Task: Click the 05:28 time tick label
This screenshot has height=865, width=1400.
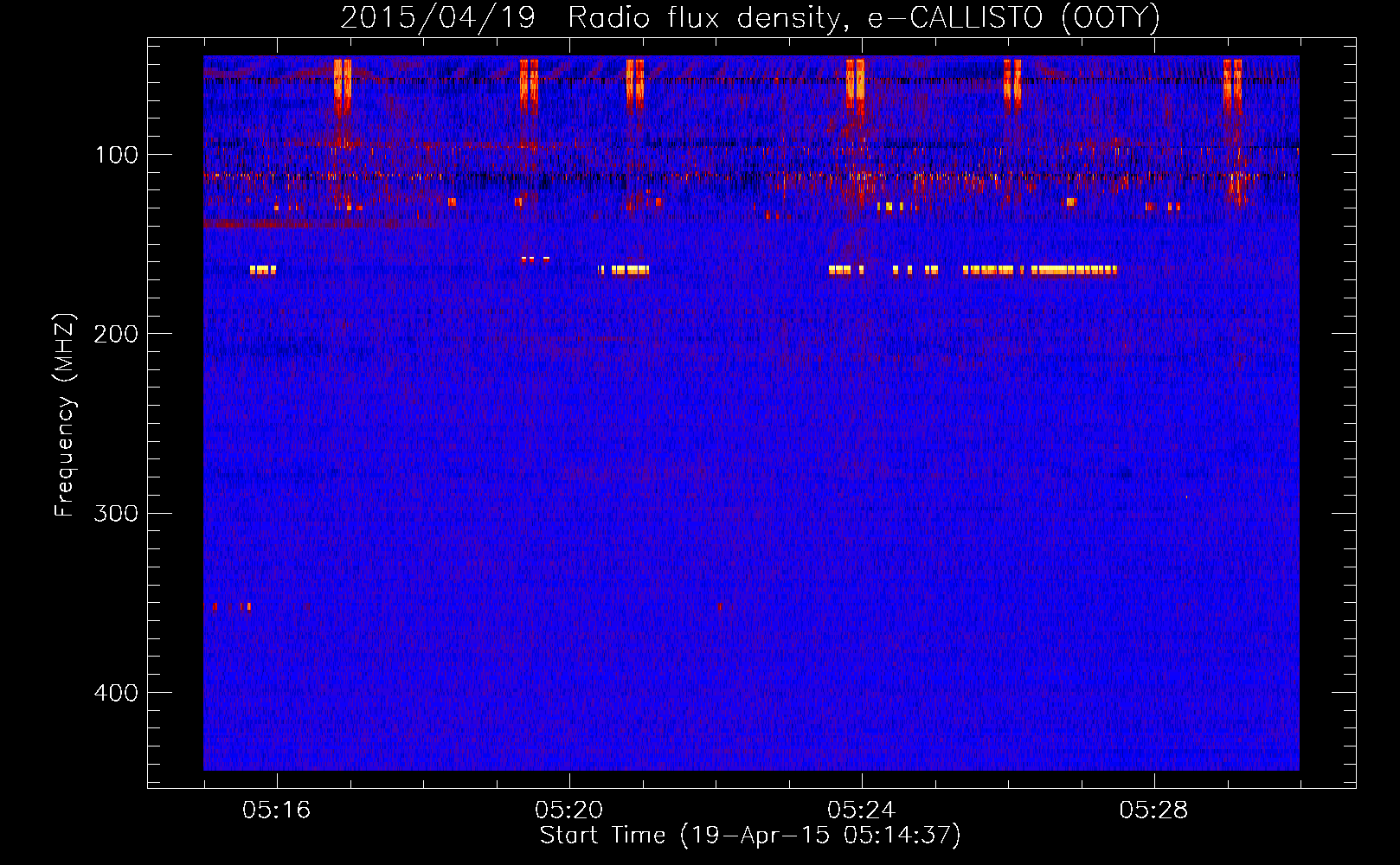Action: (x=1153, y=811)
